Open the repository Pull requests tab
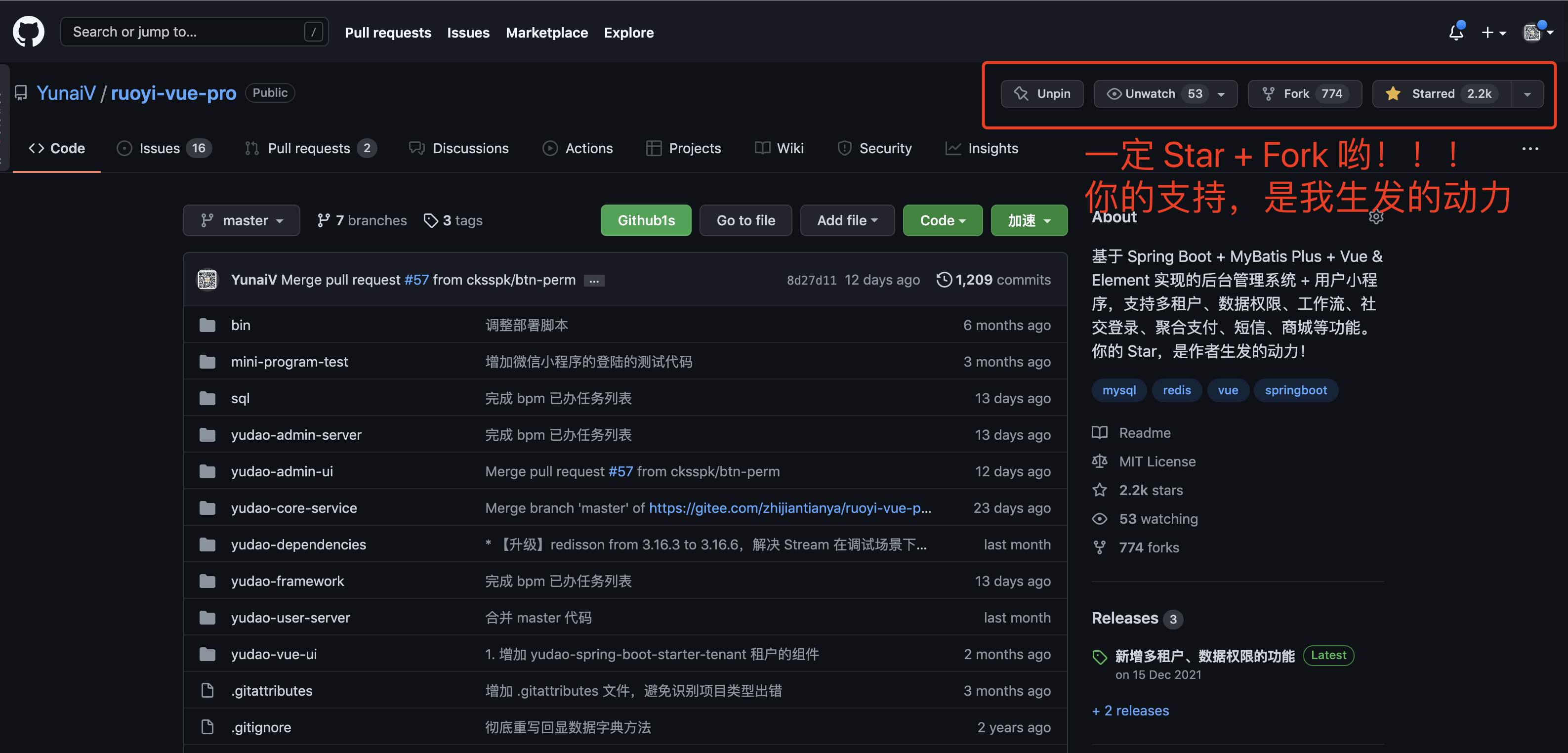1568x753 pixels. coord(310,149)
